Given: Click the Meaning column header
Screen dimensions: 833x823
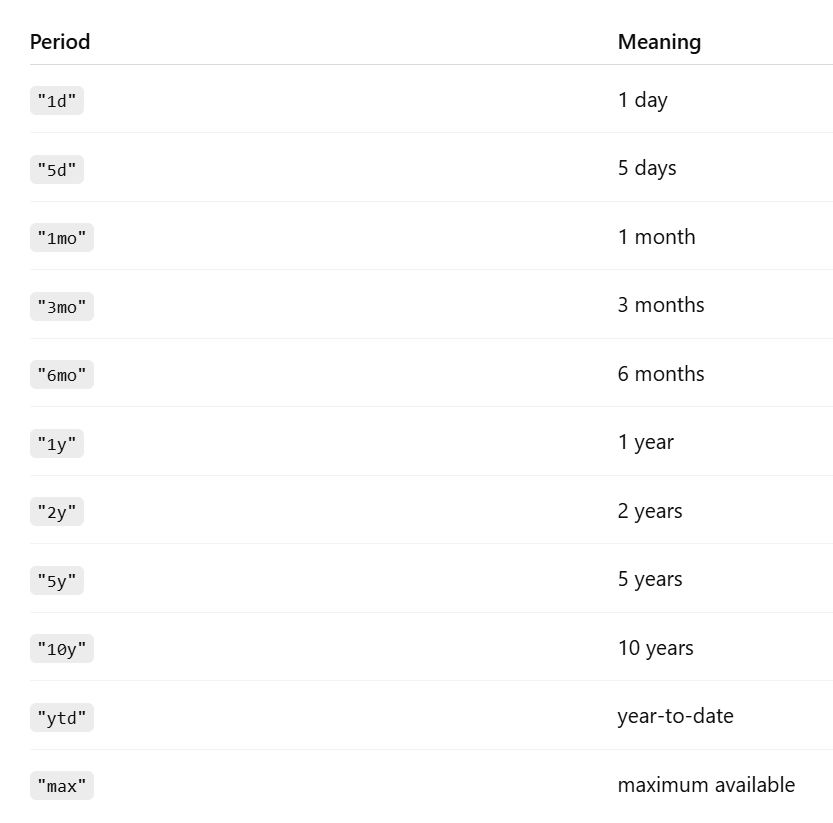Looking at the screenshot, I should point(659,42).
